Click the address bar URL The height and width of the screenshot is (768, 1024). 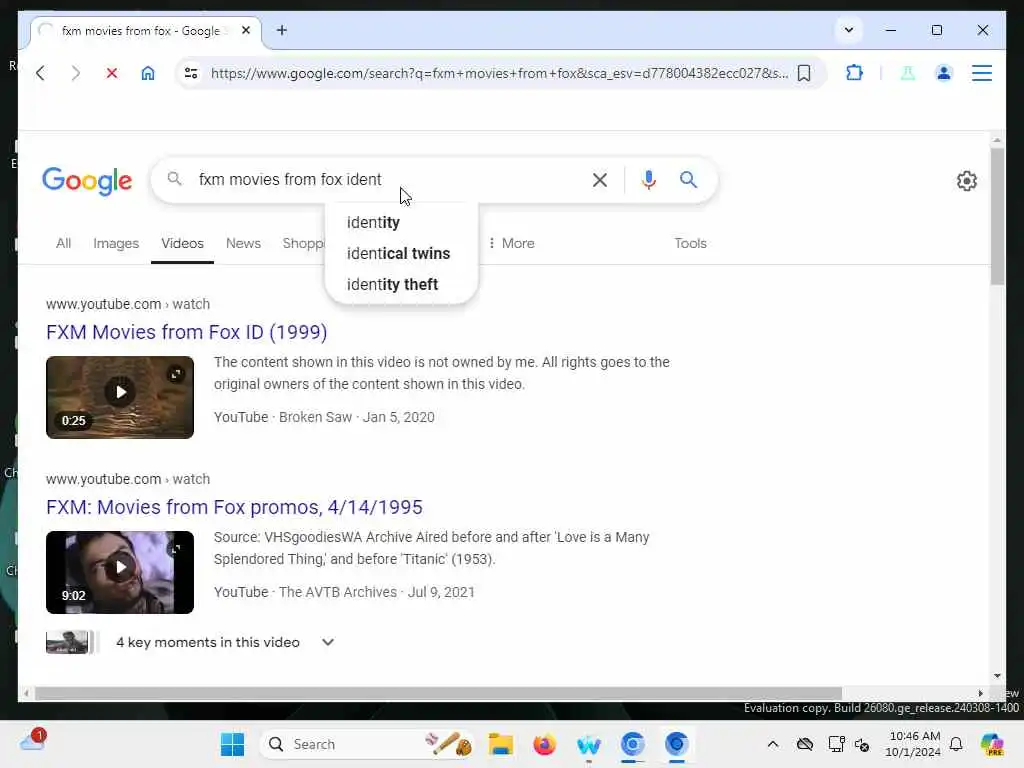[x=500, y=73]
